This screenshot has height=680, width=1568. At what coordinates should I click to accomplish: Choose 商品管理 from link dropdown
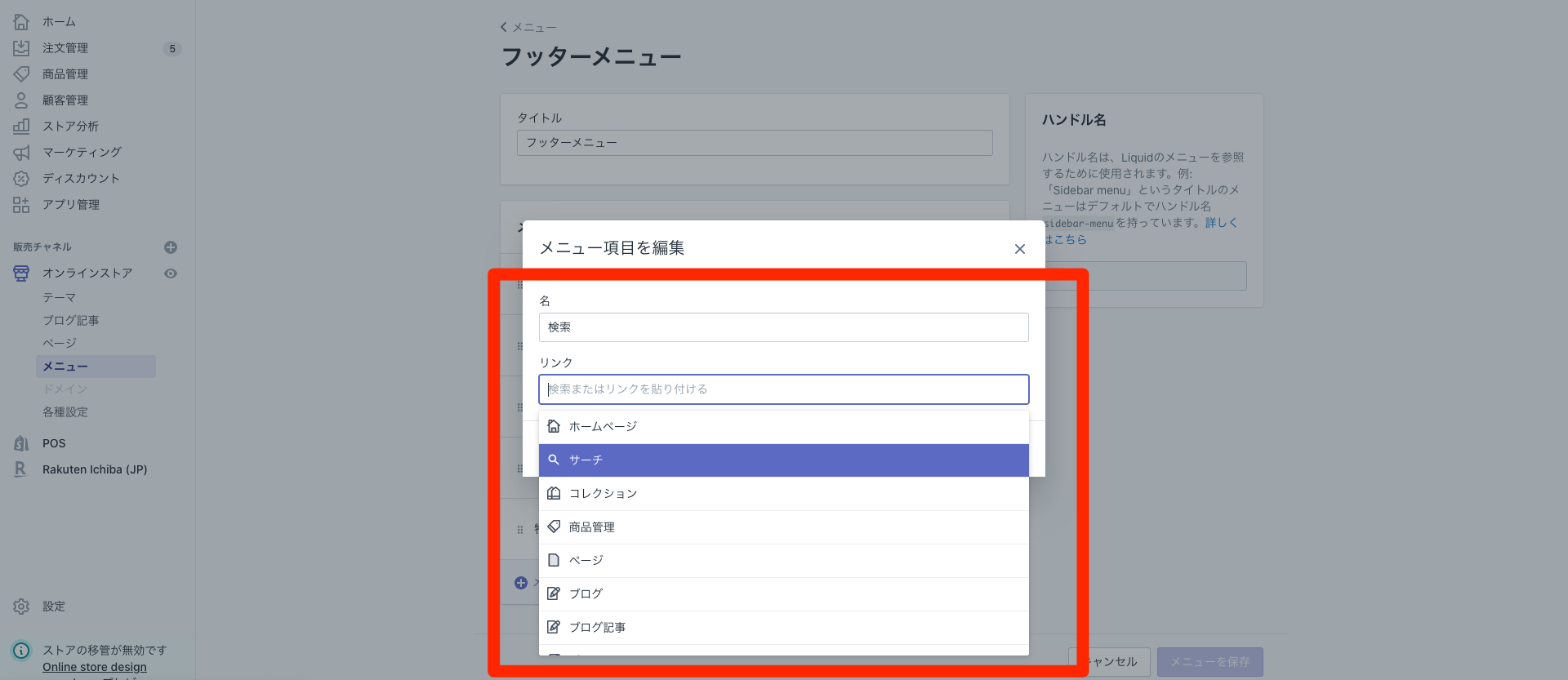click(x=784, y=527)
